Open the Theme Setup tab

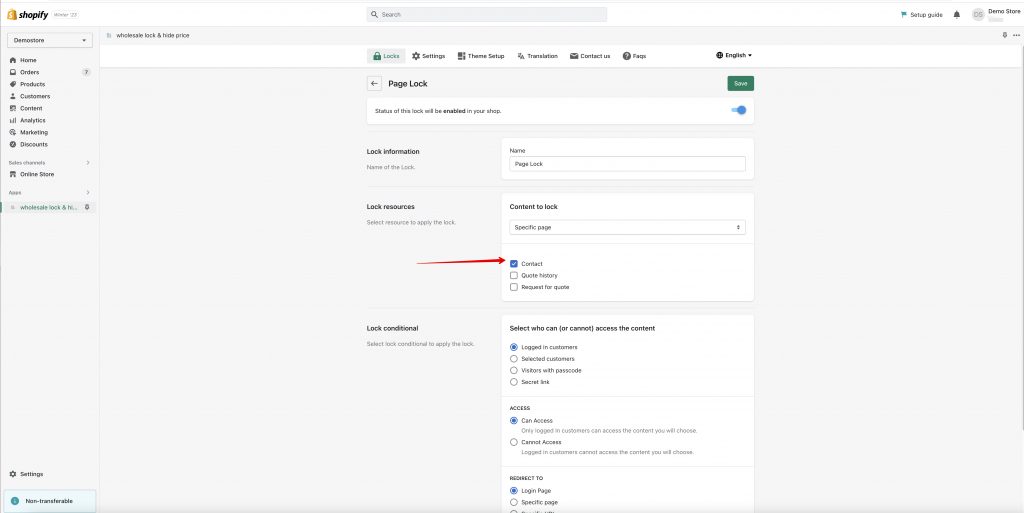coord(481,56)
